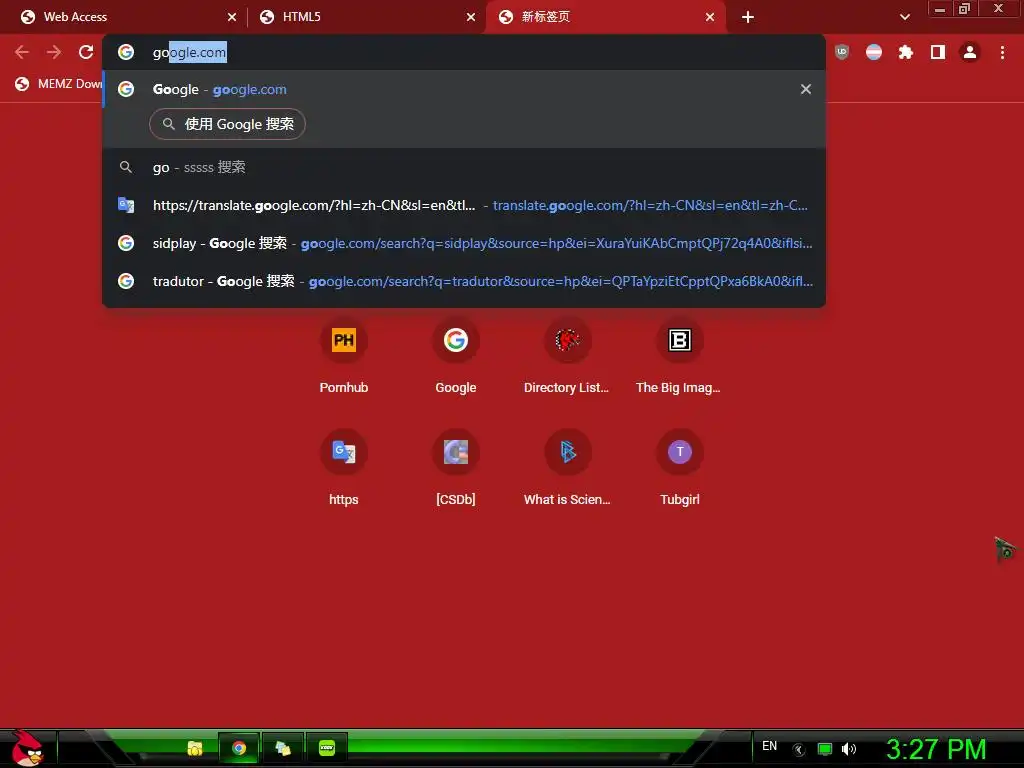Reload the page with the refresh icon
Image resolution: width=1024 pixels, height=768 pixels.
point(86,52)
